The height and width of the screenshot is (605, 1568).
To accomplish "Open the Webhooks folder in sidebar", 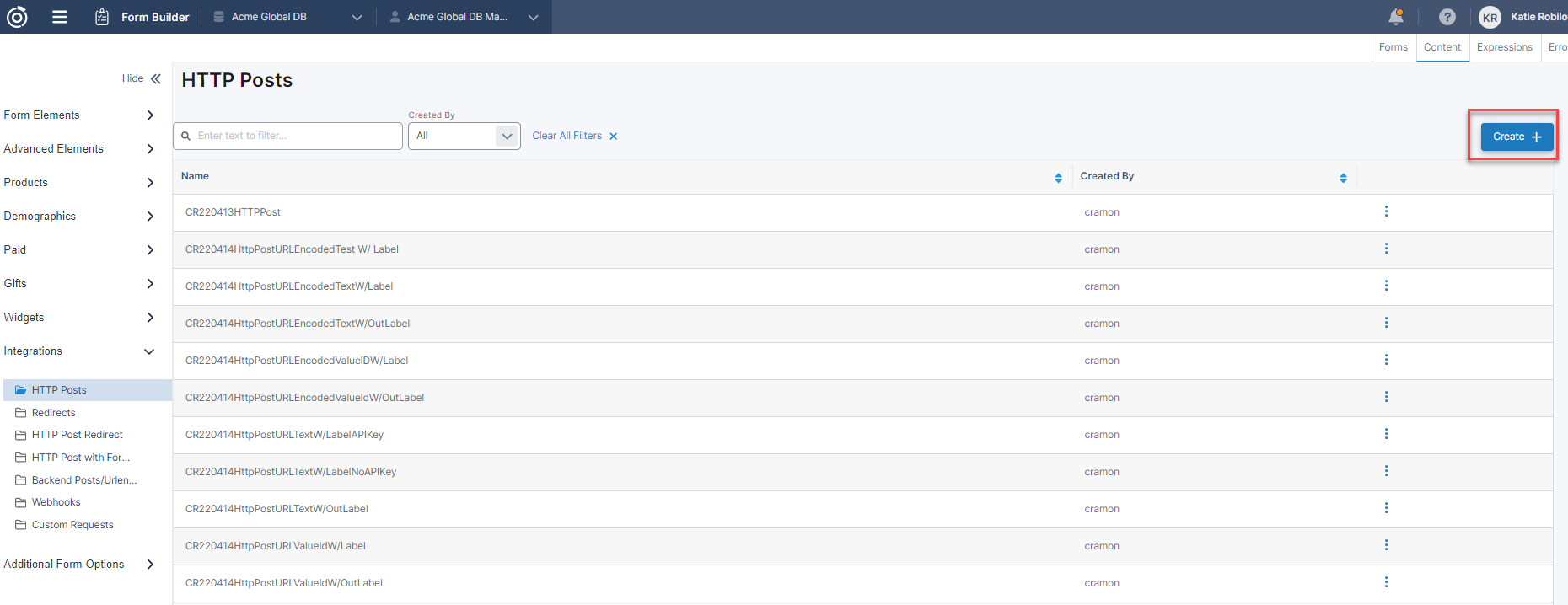I will click(x=56, y=502).
